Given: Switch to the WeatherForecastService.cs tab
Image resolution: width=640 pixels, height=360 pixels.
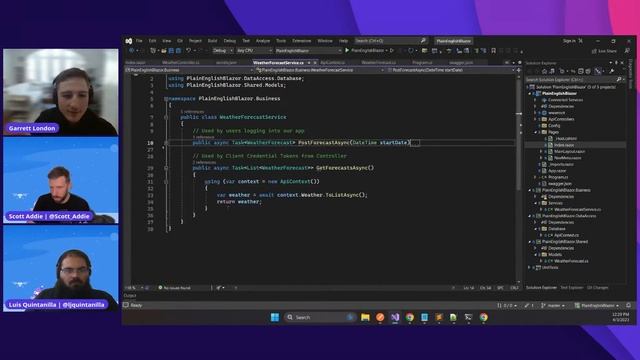Looking at the screenshot, I should [279, 62].
